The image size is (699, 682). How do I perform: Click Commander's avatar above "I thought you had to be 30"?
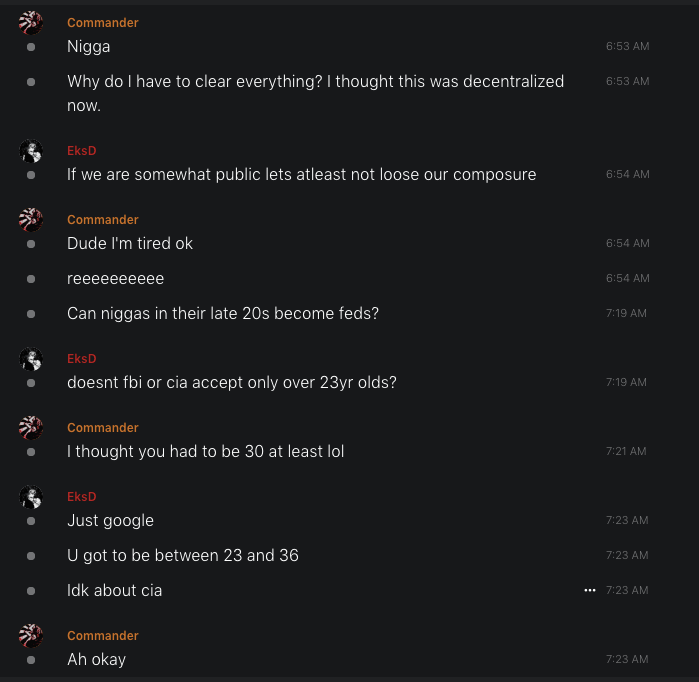pos(31,428)
